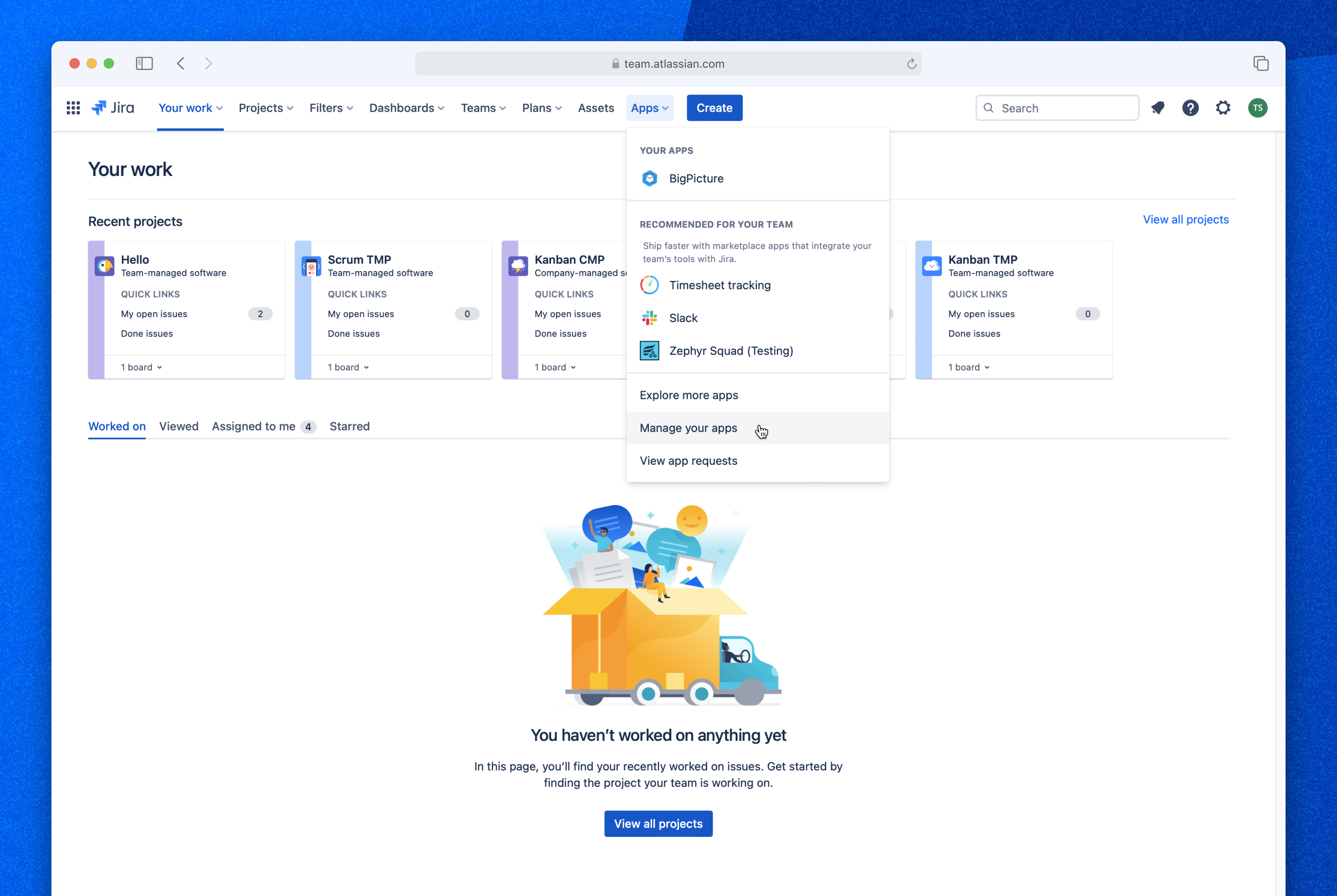This screenshot has height=896, width=1337.
Task: Open the help question mark icon
Action: (x=1190, y=108)
